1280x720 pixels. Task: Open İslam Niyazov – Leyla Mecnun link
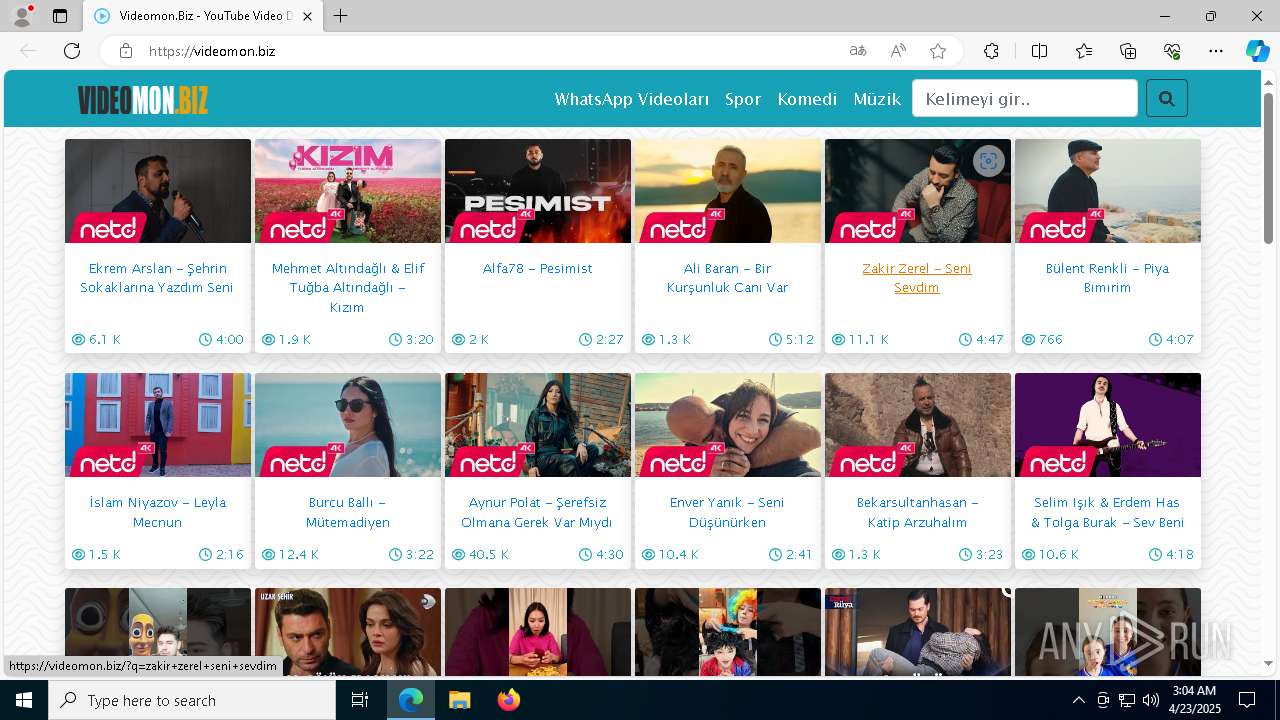(158, 512)
